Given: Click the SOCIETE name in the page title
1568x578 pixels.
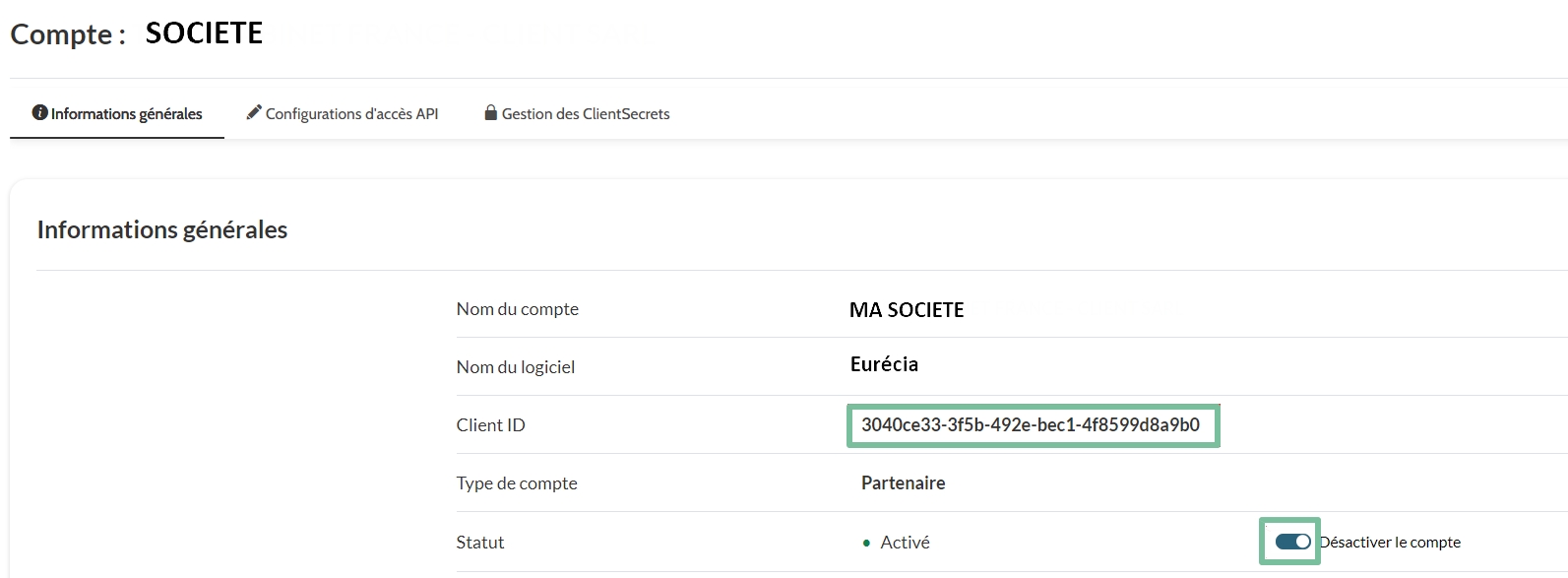Looking at the screenshot, I should [204, 33].
